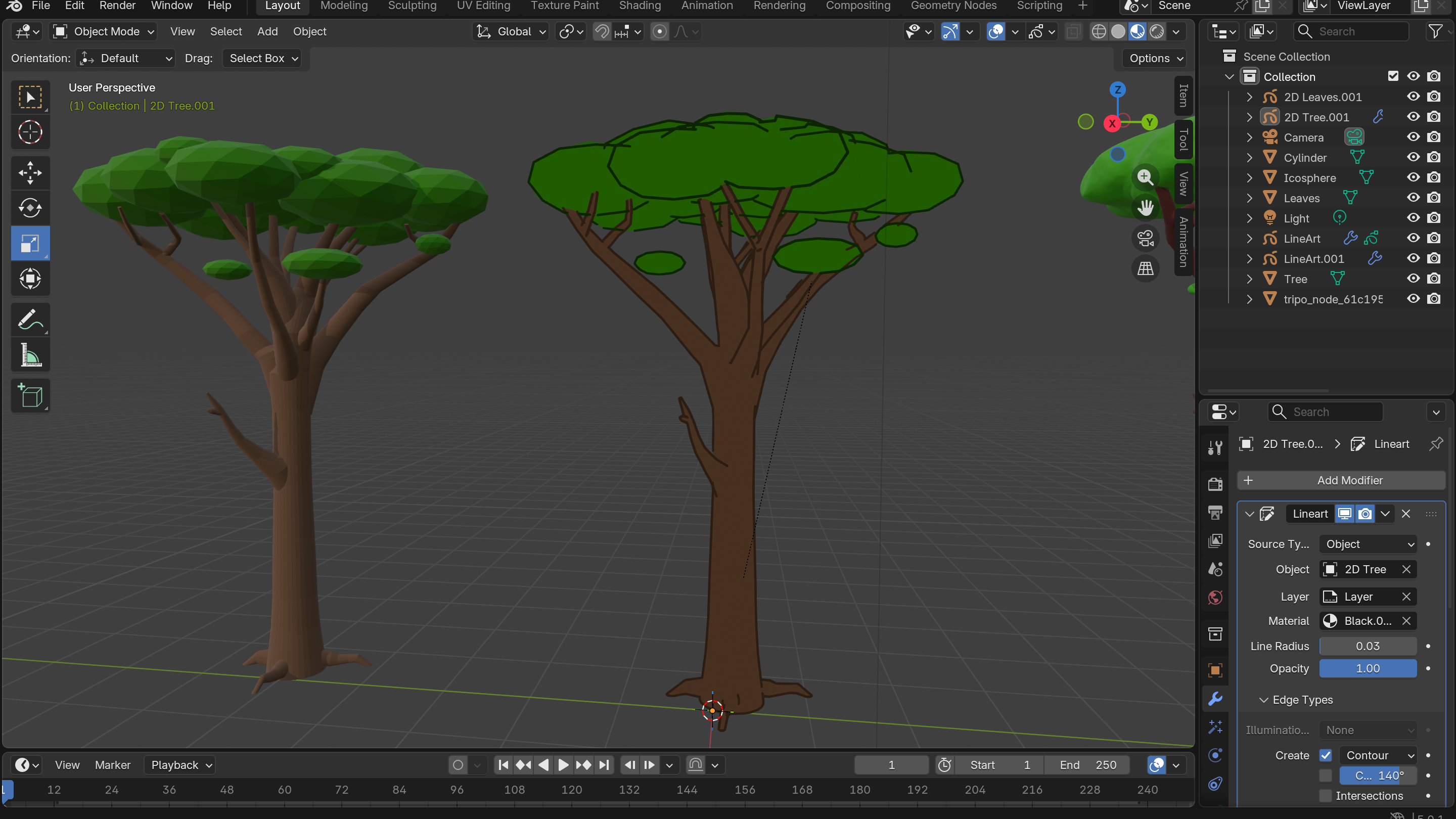Select the Select Box tool in toolbar
Viewport: 1456px width, 819px height.
(x=30, y=97)
